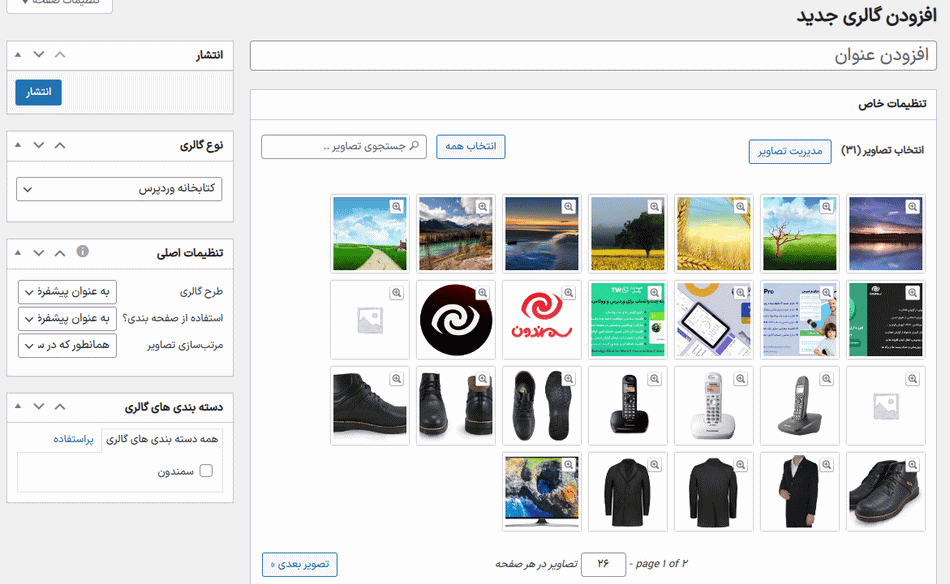Switch to پراستفاده categories tab
950x584 pixels.
73,439
